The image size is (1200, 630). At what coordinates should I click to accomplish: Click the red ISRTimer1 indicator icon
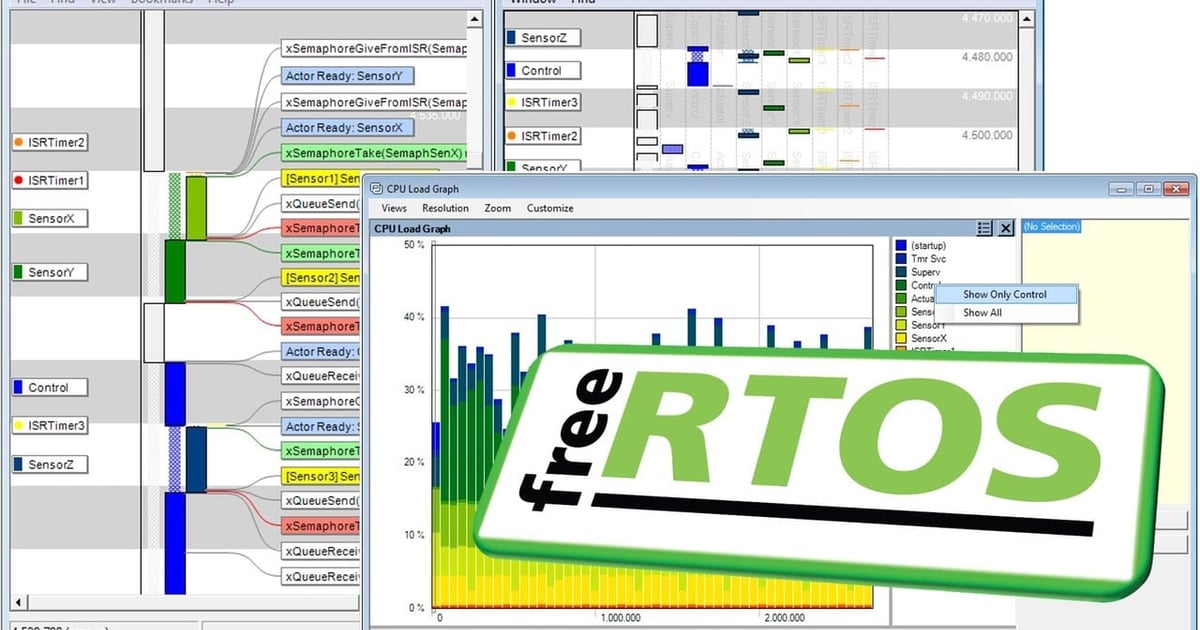coord(18,180)
